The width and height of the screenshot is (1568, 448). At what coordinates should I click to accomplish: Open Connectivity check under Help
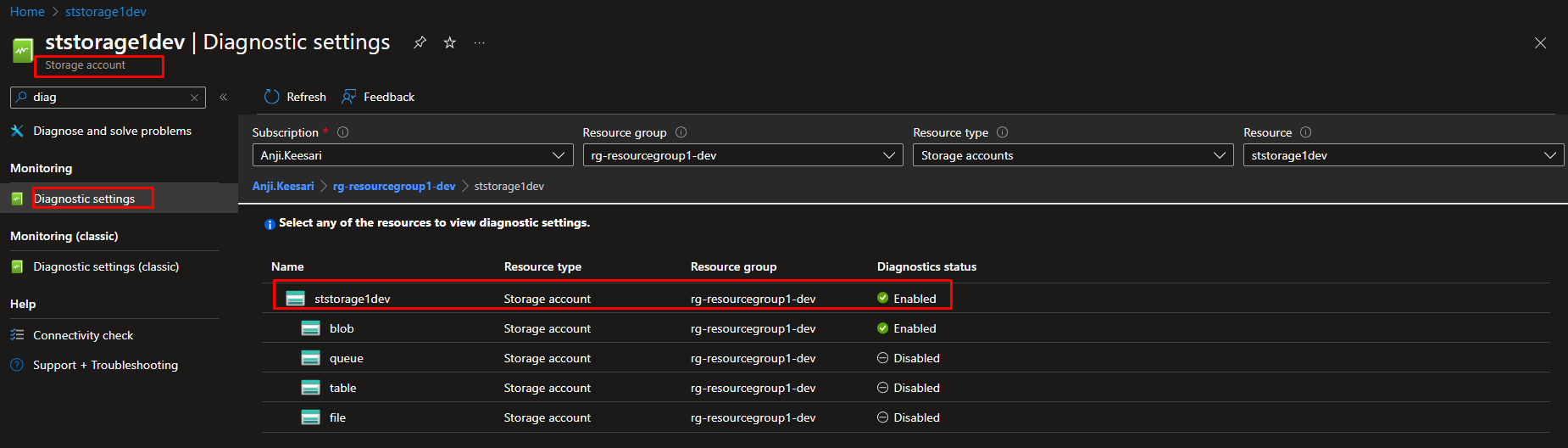[x=83, y=335]
